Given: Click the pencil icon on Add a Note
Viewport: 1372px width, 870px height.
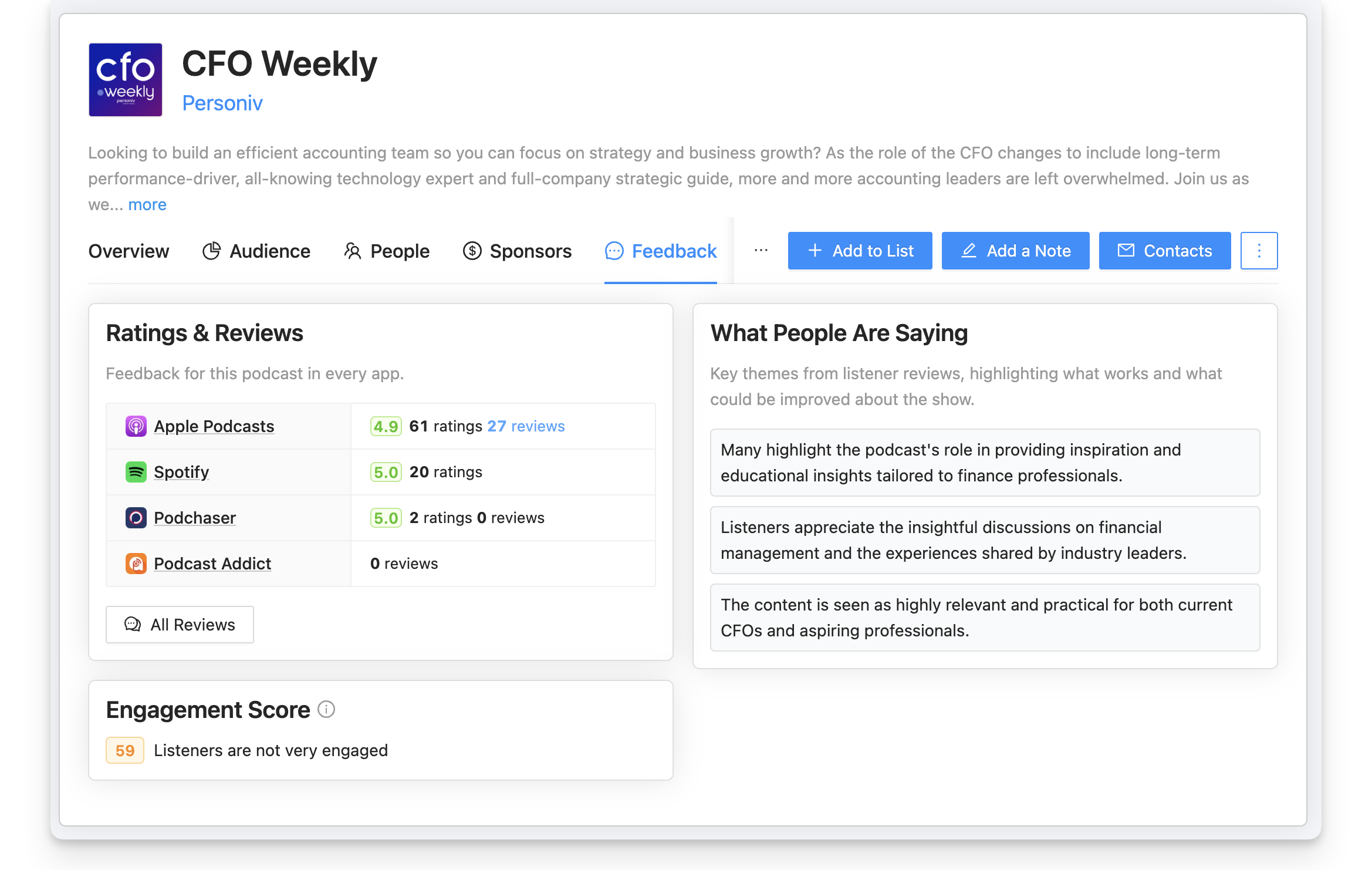Looking at the screenshot, I should pyautogui.click(x=968, y=251).
